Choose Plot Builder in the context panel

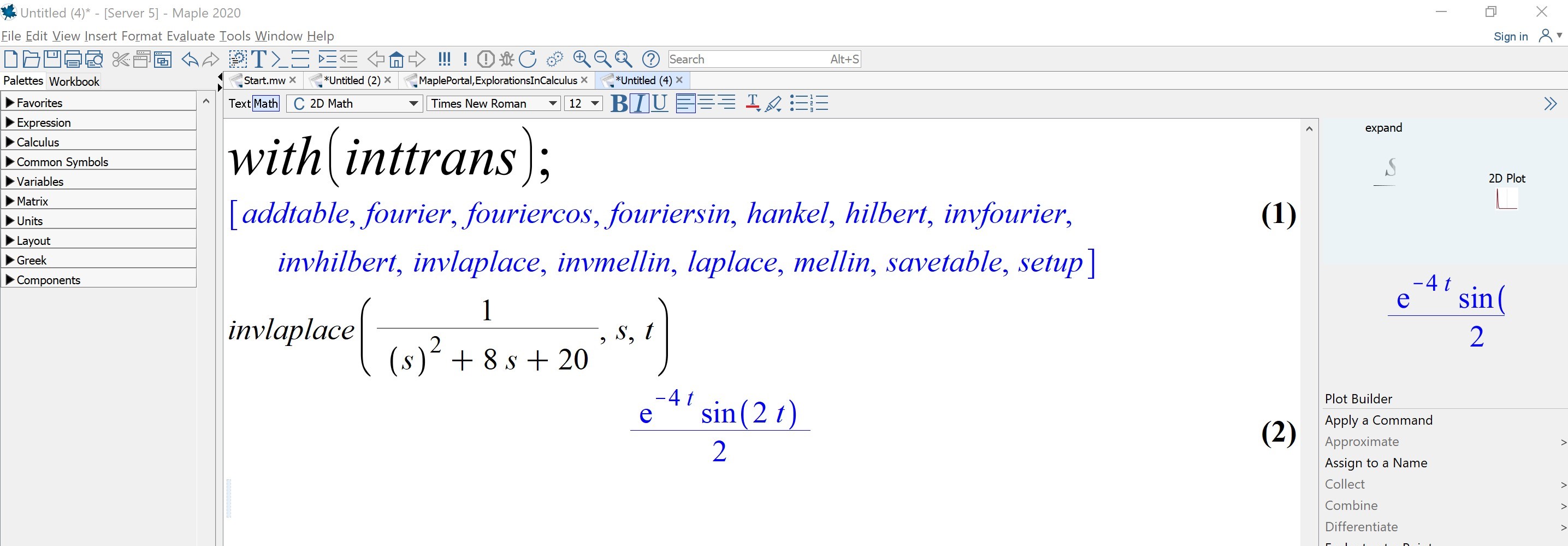click(x=1358, y=398)
